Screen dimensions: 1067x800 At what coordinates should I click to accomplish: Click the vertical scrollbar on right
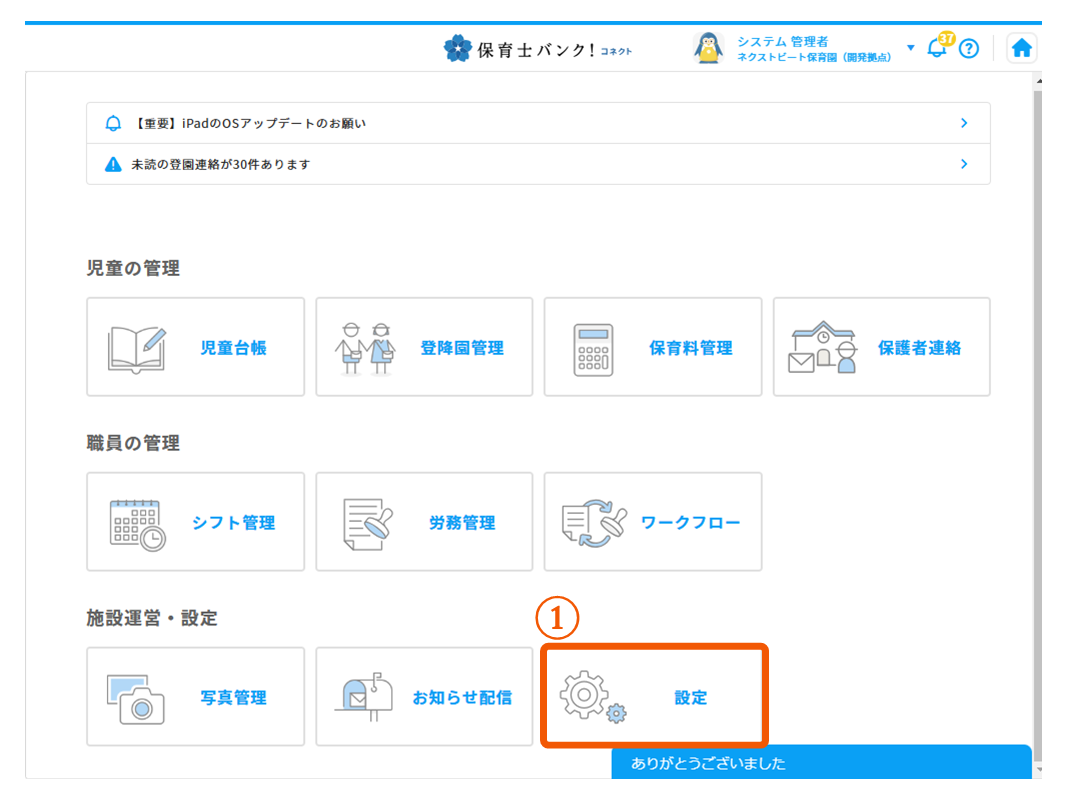1037,400
